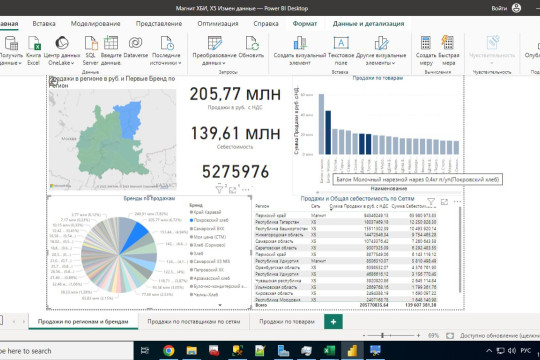This screenshot has height=360, width=540.
Task: Adjust the zoom level slider
Action: click(382, 335)
